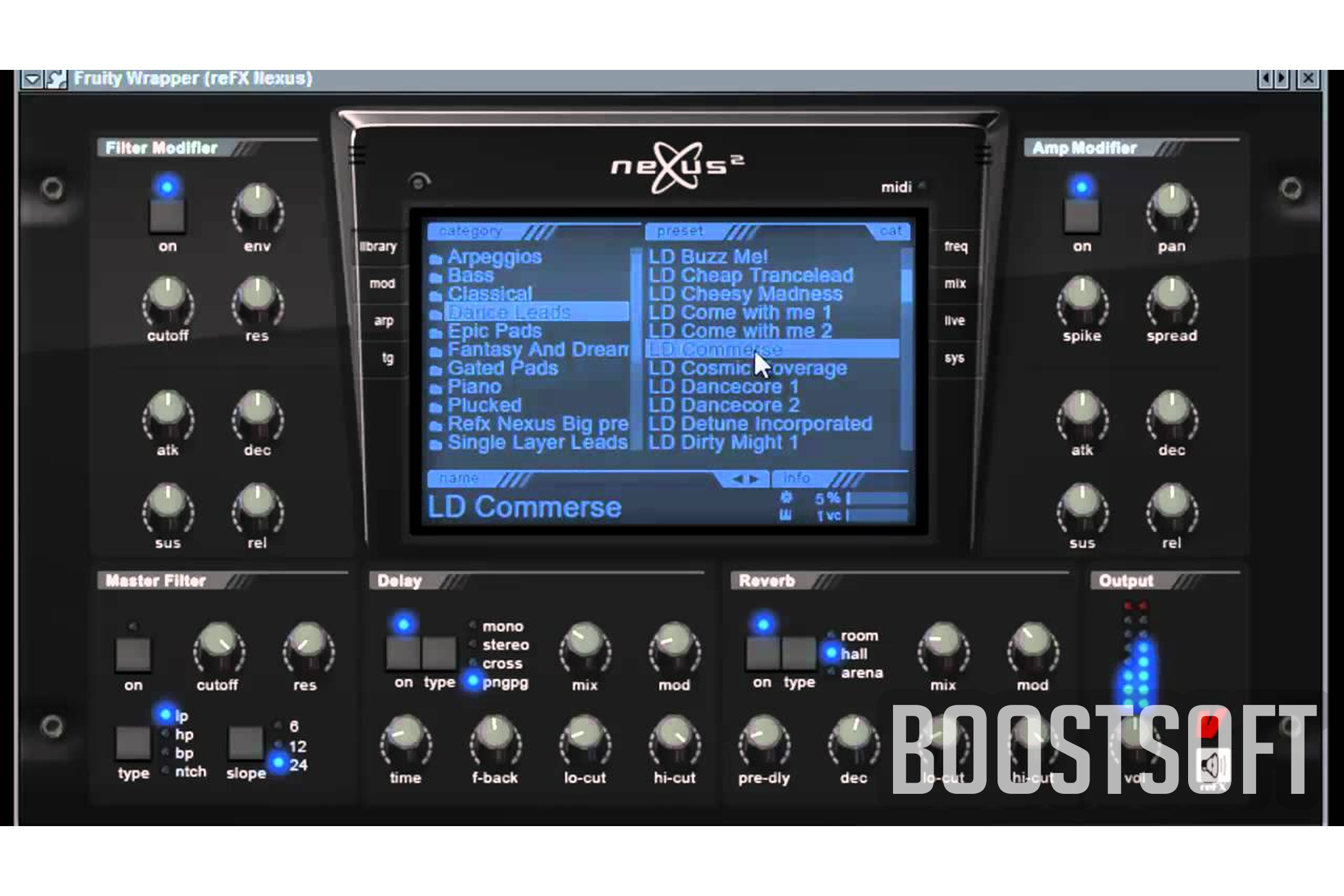Select preset LD Come with me 2
Viewport: 1344px width, 896px height.
[x=740, y=332]
